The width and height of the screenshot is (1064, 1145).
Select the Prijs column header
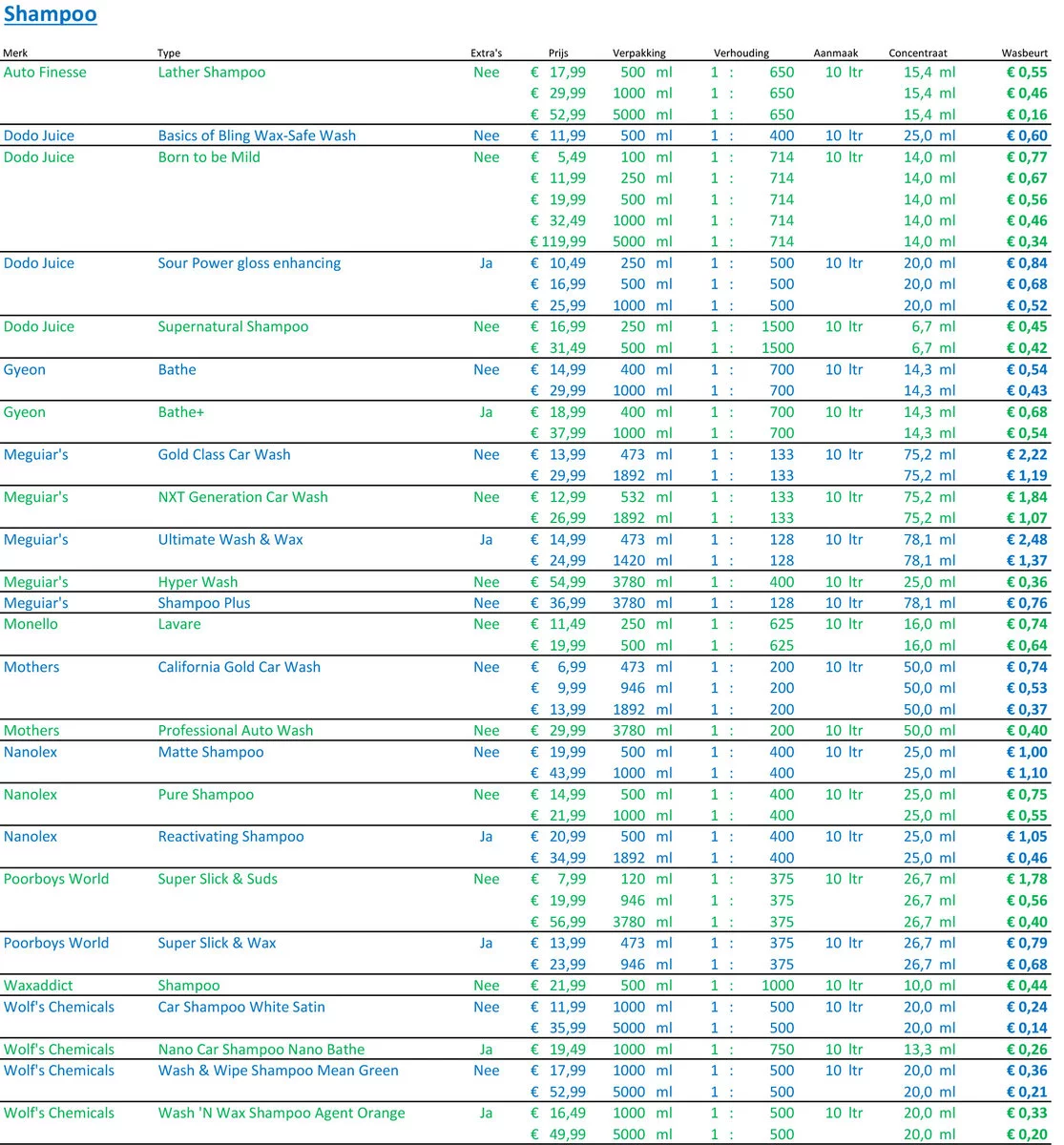558,53
